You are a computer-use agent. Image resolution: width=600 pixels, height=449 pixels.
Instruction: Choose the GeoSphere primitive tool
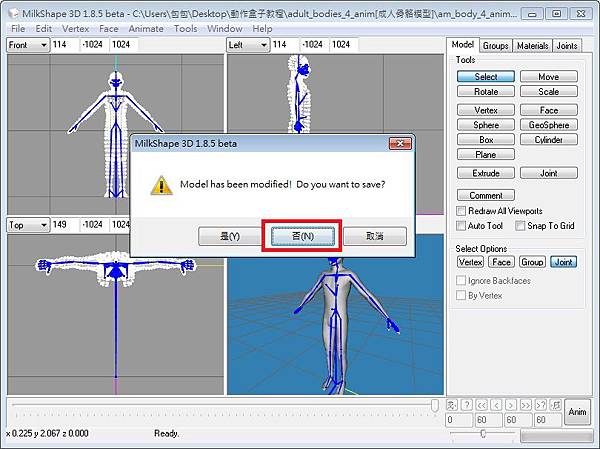pyautogui.click(x=549, y=125)
